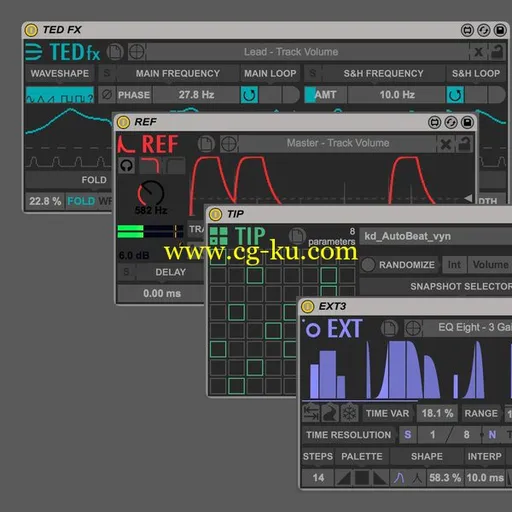Click hot-swap icon in TED FX title bar
Image resolution: width=512 pixels, height=512 pixels.
(x=467, y=30)
